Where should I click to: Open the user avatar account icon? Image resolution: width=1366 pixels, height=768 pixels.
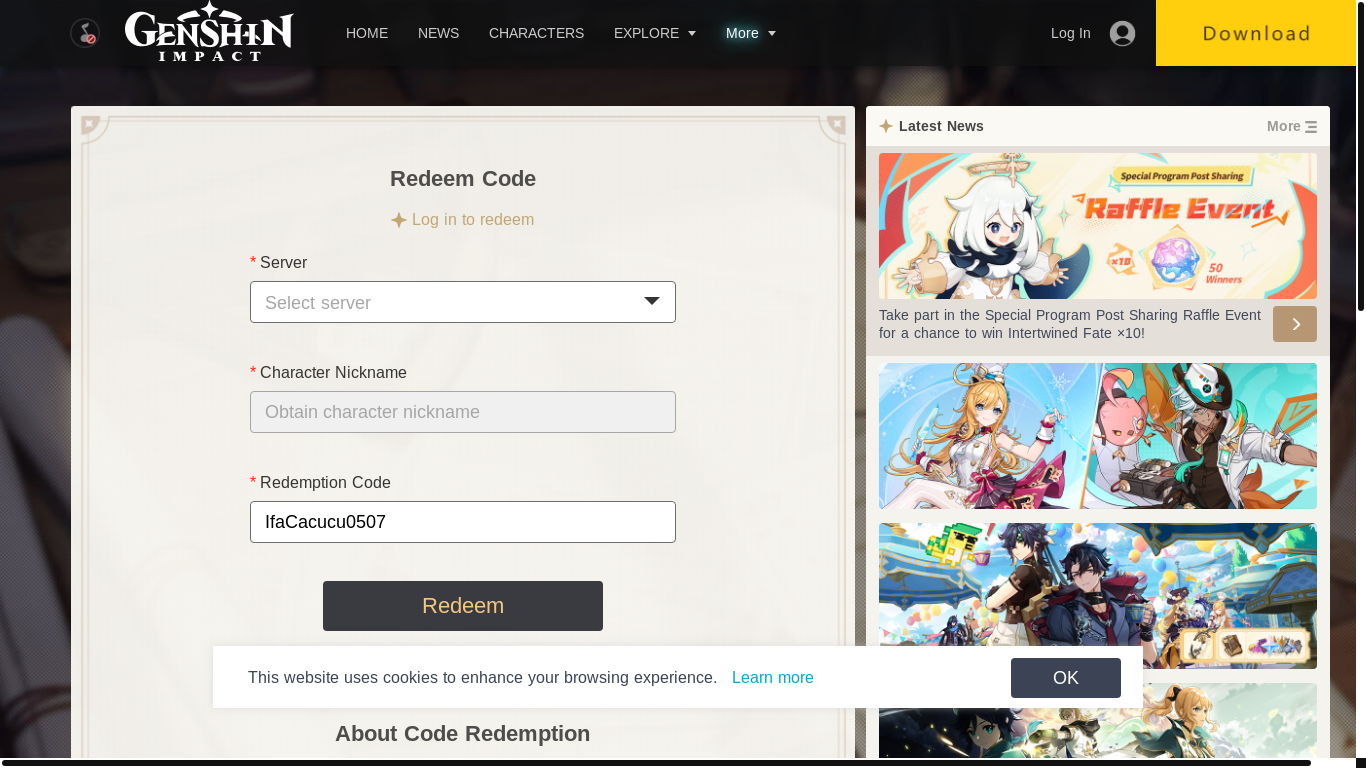point(1122,33)
